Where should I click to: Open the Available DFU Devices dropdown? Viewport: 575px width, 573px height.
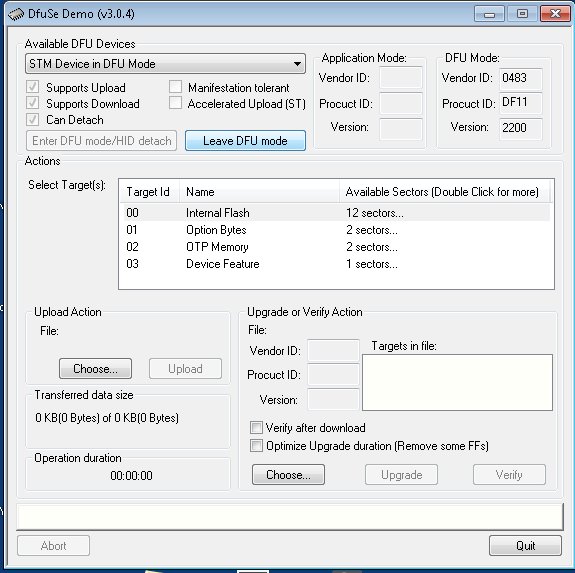coord(165,64)
